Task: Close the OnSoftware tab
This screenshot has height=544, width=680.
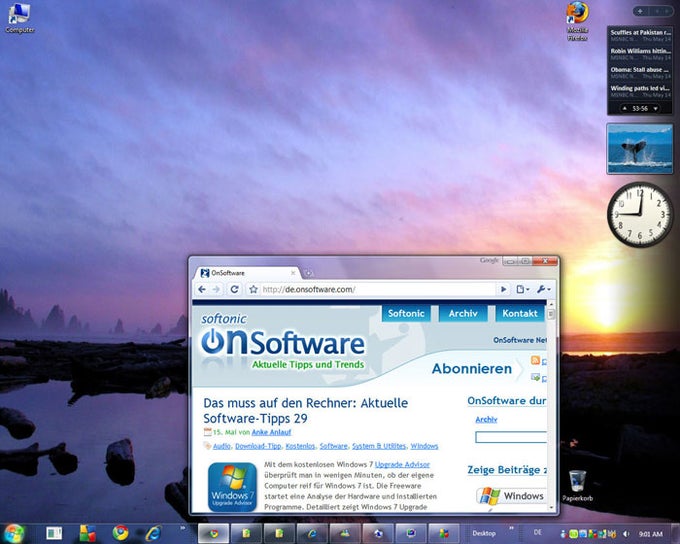Action: [293, 273]
